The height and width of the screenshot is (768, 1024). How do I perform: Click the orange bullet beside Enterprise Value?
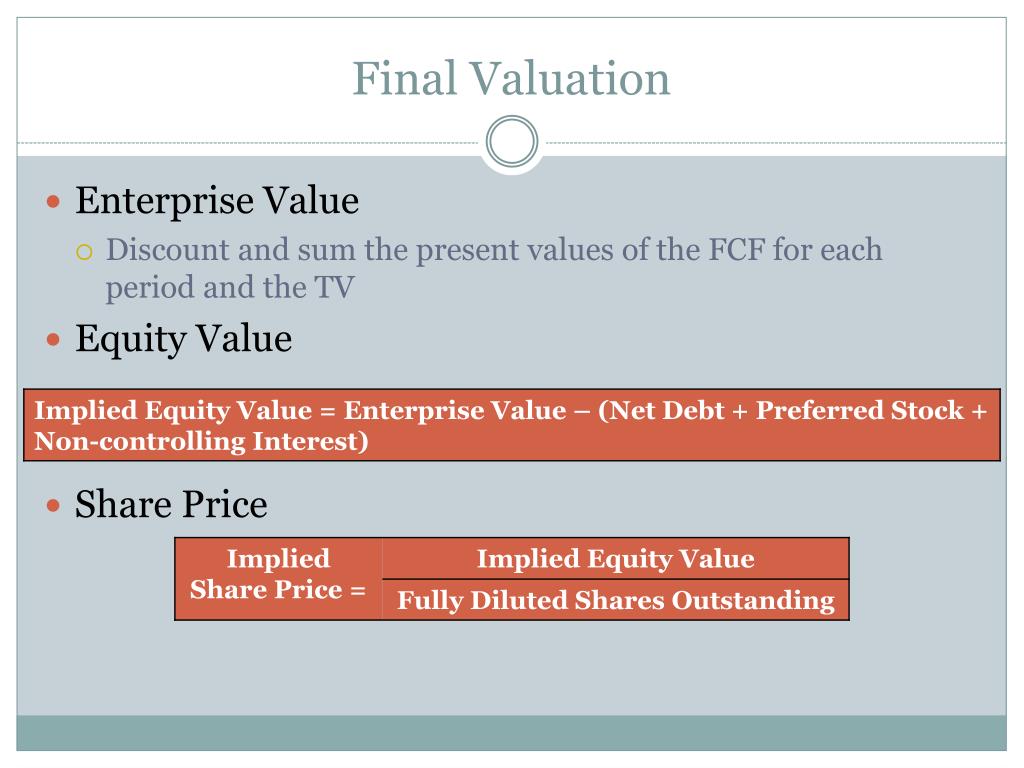tap(54, 201)
